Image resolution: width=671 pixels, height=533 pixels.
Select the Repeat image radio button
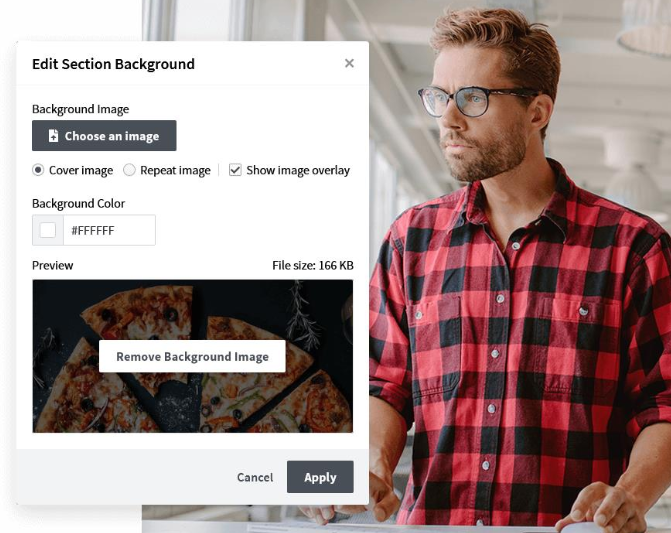129,170
